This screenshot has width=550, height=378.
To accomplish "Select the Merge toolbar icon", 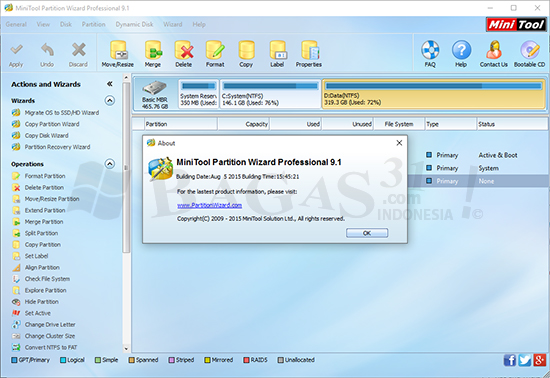I will point(153,50).
